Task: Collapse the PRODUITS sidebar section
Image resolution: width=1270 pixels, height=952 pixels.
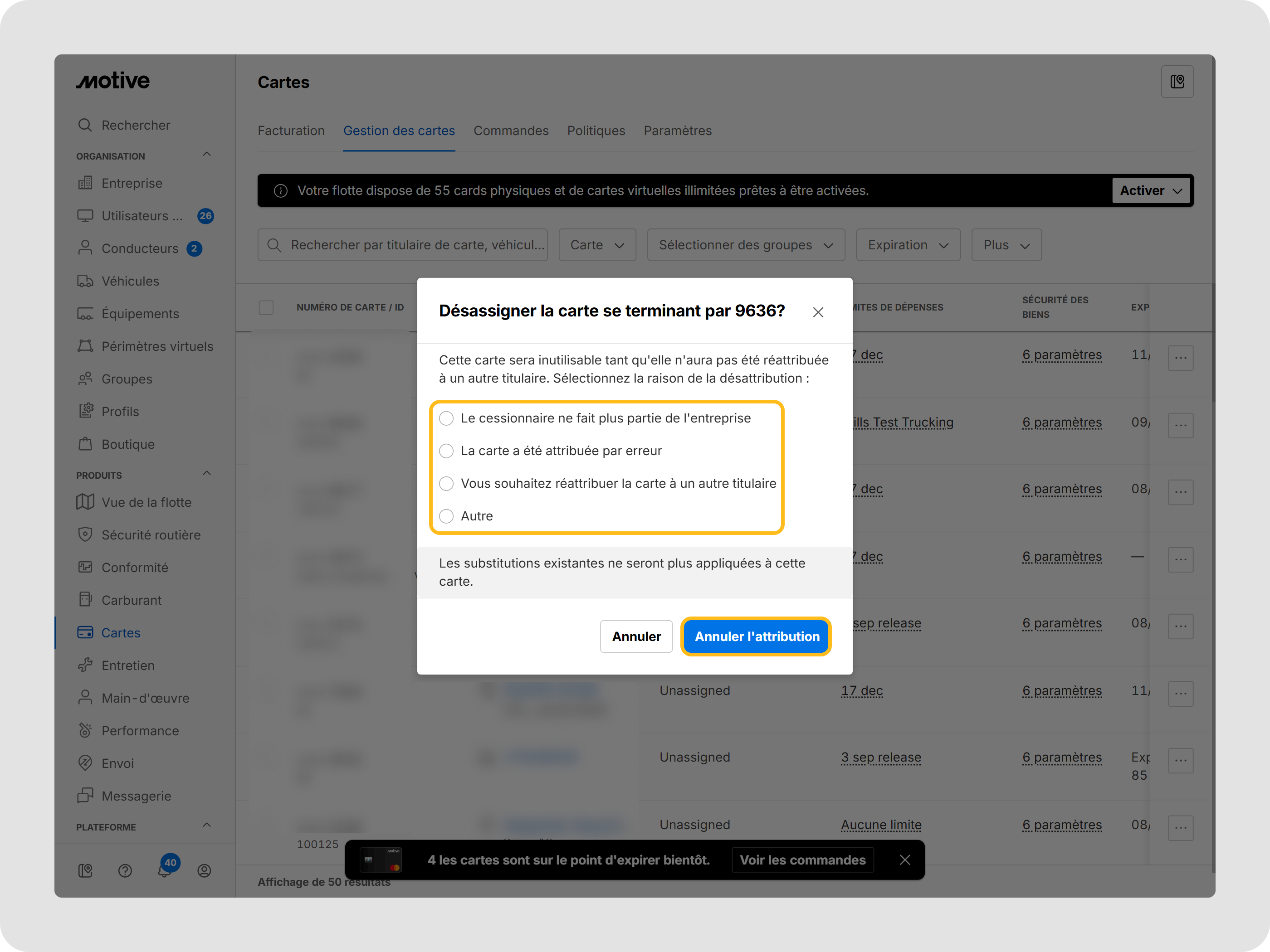Action: tap(207, 474)
